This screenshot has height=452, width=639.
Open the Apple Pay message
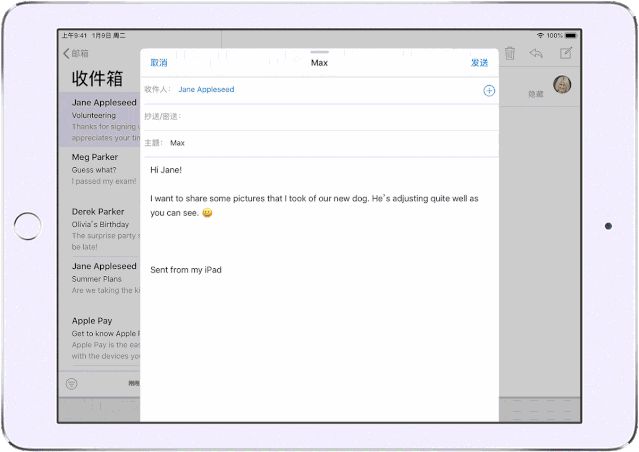coord(100,338)
